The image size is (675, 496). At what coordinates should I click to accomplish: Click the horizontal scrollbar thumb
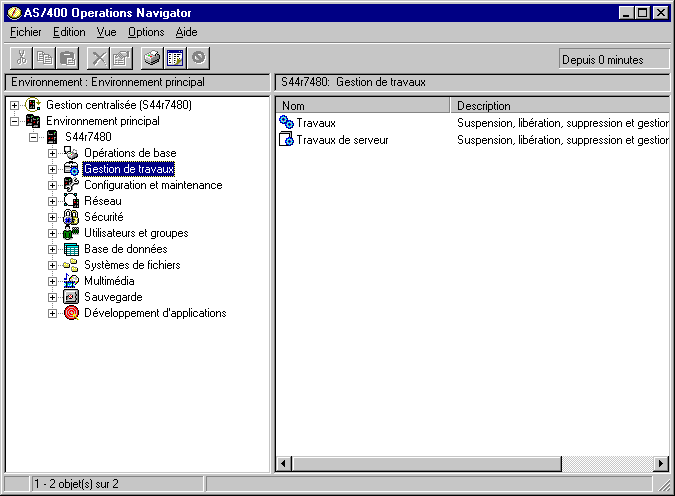pos(427,464)
